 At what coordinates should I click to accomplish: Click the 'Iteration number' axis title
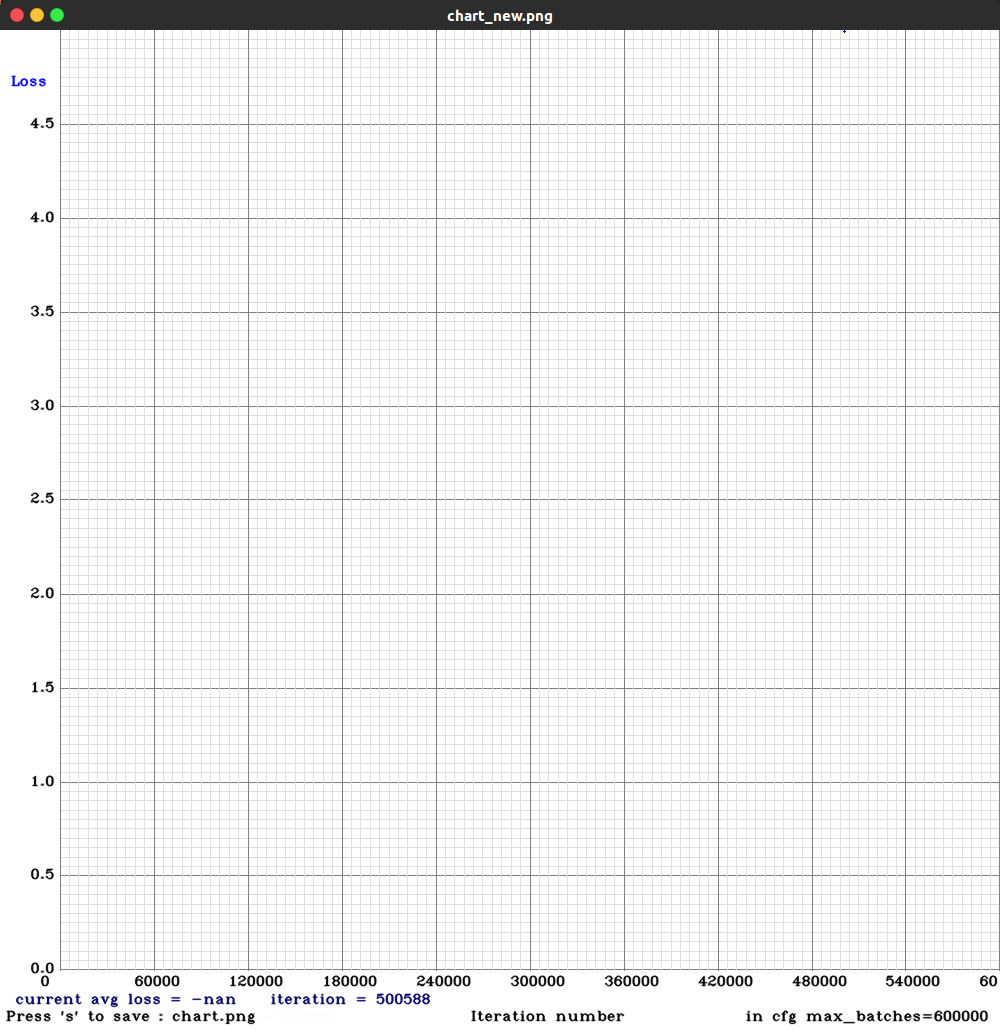(547, 1017)
